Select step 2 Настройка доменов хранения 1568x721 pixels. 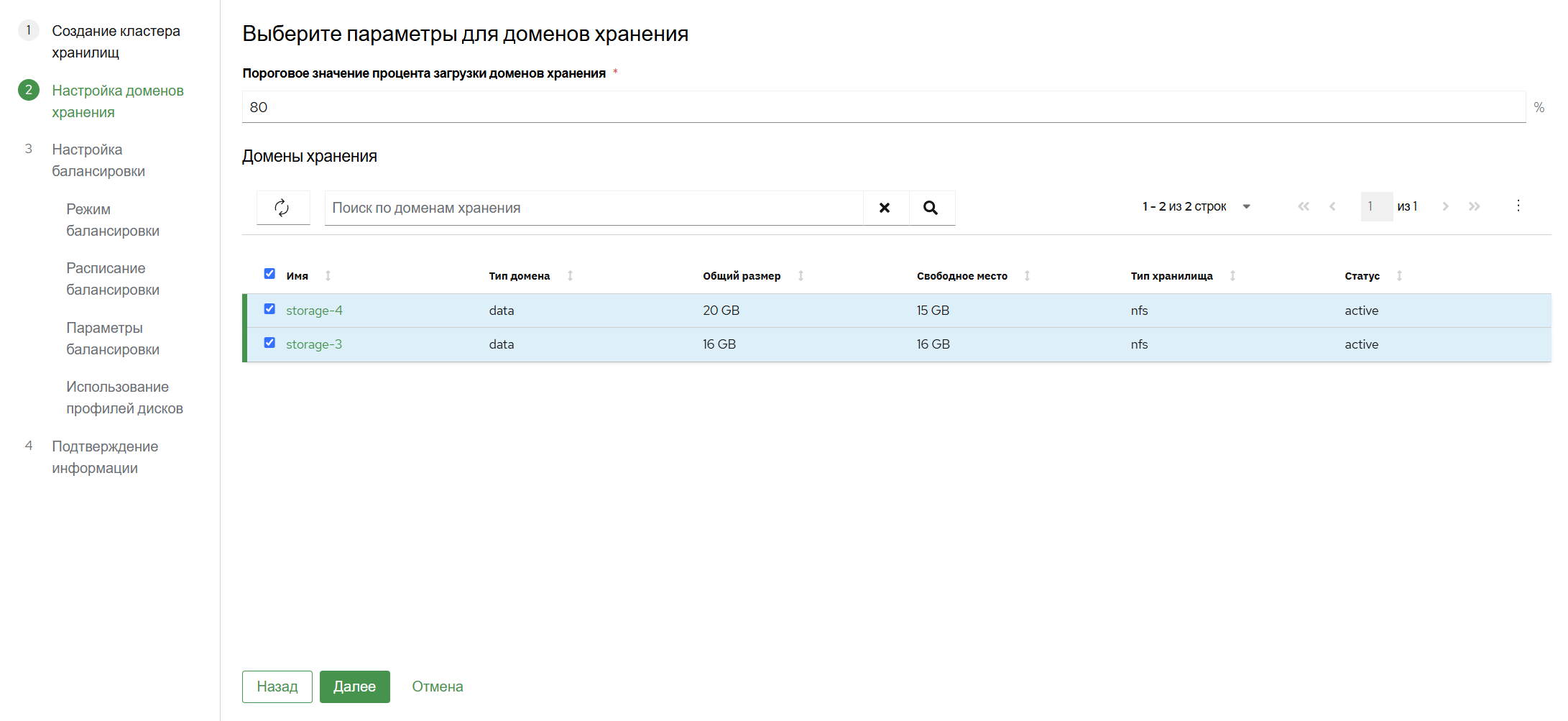coord(118,101)
